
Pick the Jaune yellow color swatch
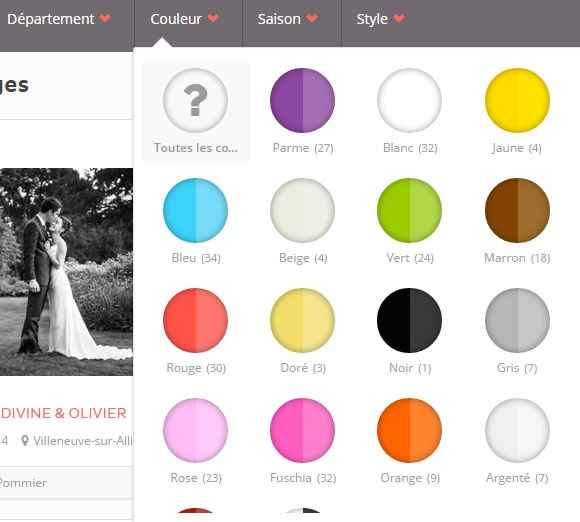pyautogui.click(x=517, y=100)
